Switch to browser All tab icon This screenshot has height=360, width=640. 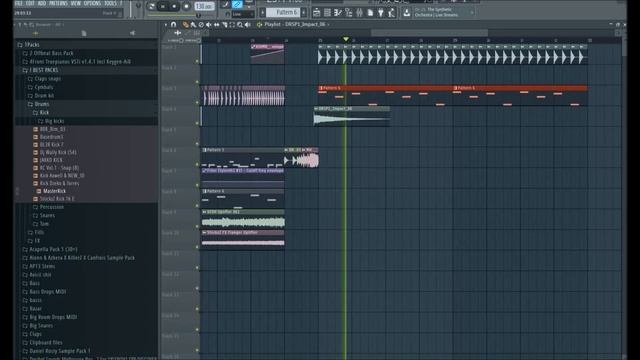click(36, 33)
